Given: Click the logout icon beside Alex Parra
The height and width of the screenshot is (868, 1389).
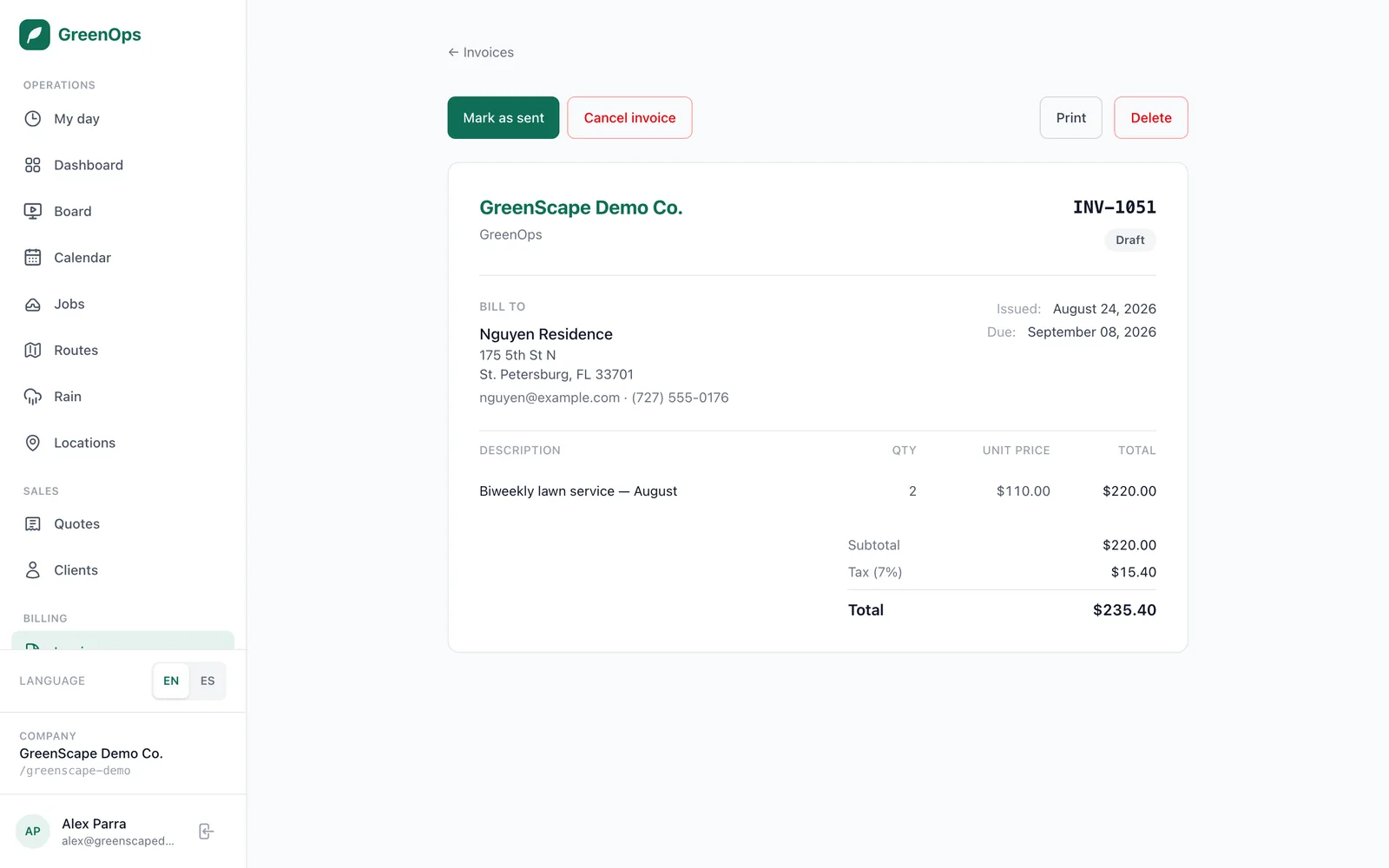Looking at the screenshot, I should pyautogui.click(x=206, y=832).
